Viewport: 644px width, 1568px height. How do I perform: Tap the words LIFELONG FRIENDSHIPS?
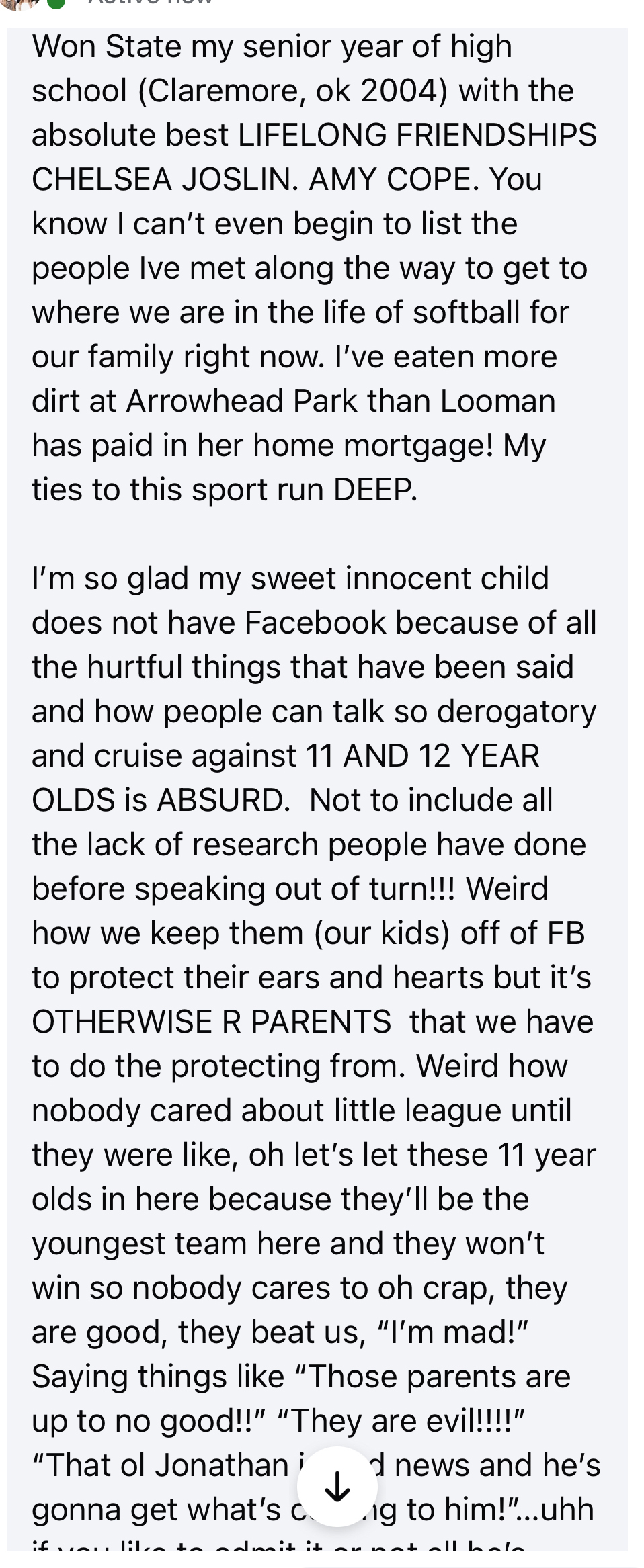click(x=417, y=135)
